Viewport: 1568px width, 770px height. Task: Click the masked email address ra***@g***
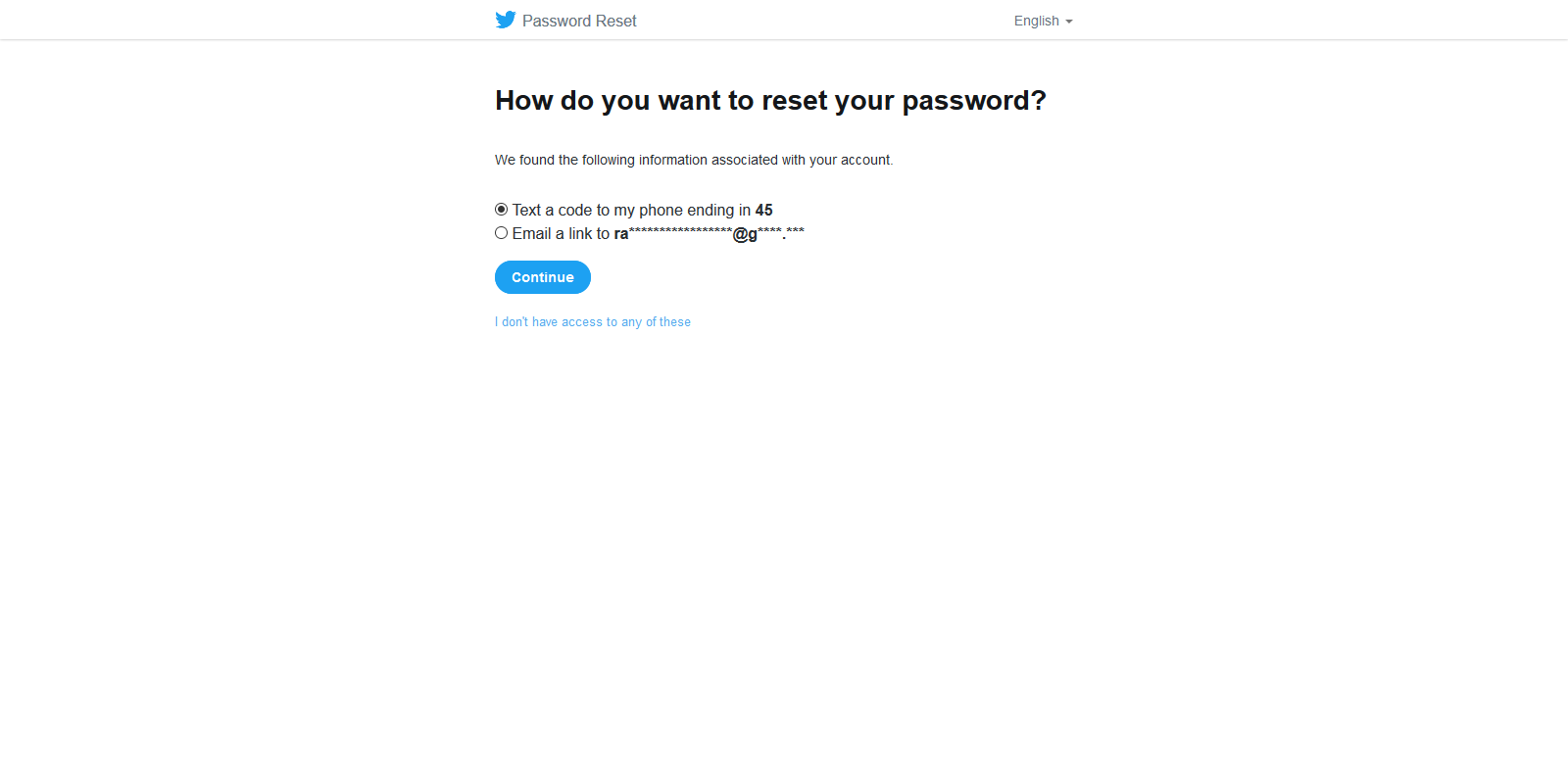[x=710, y=233]
